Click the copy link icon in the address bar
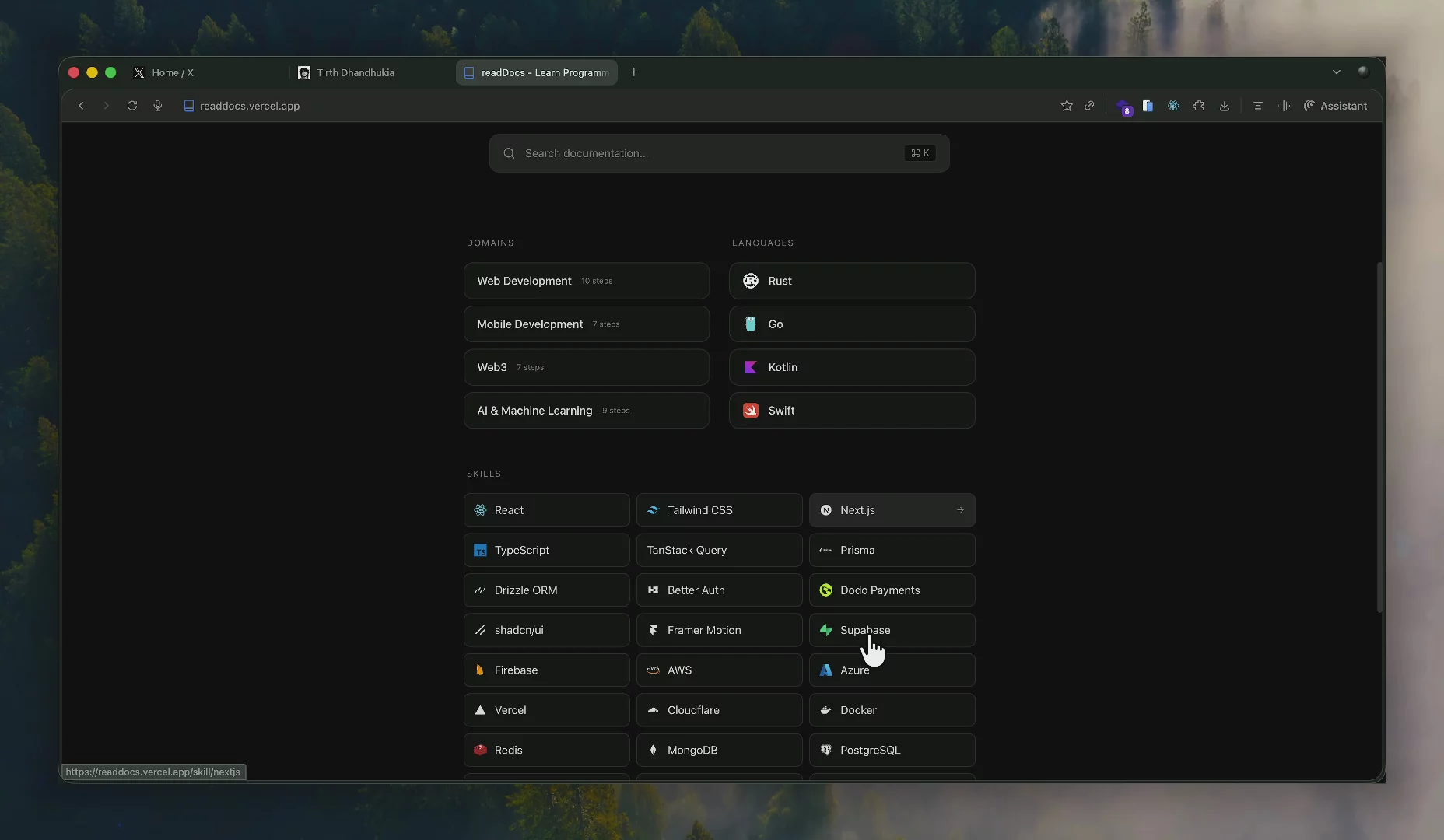The height and width of the screenshot is (840, 1444). pyautogui.click(x=1089, y=106)
